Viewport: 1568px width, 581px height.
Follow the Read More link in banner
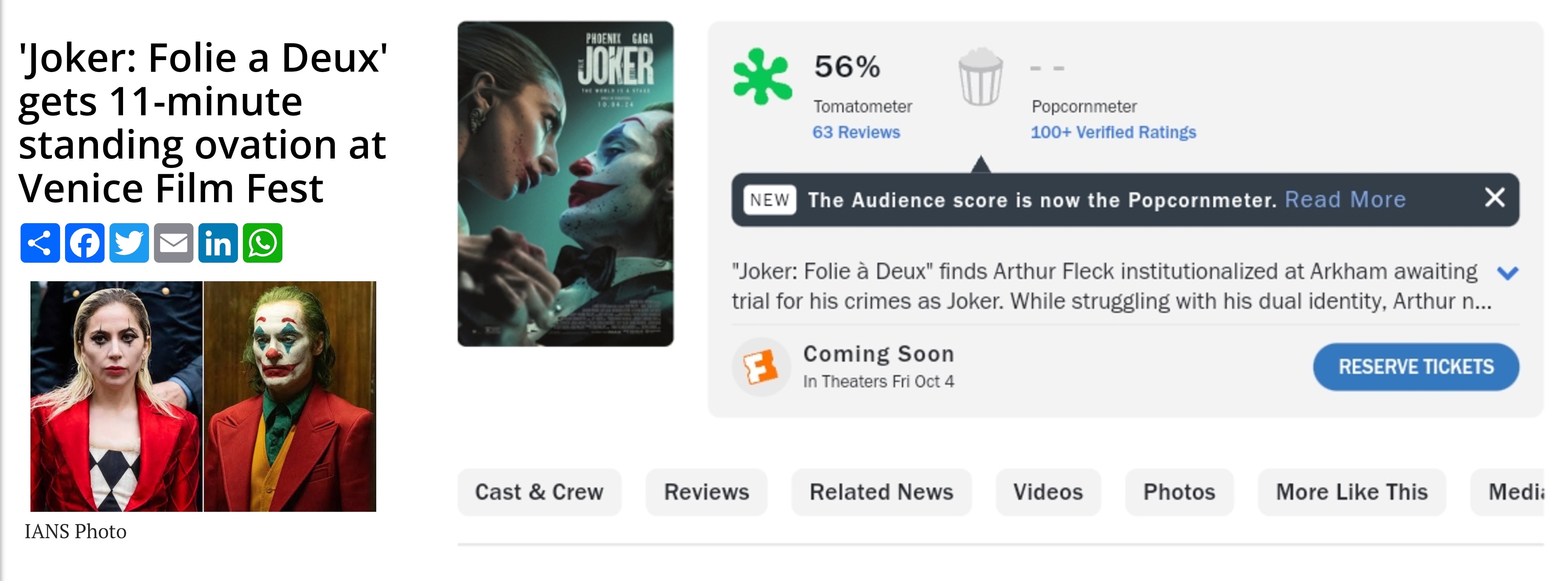coord(1345,200)
